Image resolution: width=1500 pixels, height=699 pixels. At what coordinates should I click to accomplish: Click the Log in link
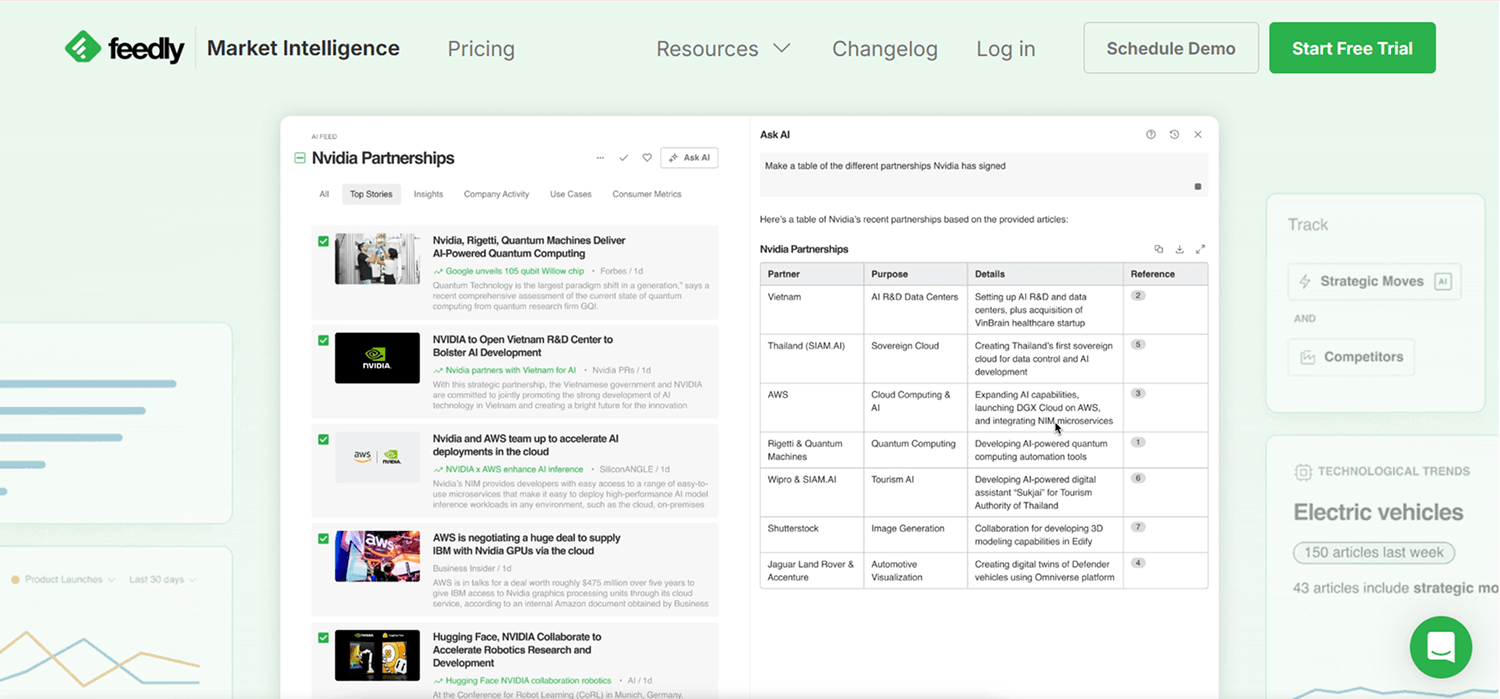pyautogui.click(x=1006, y=48)
